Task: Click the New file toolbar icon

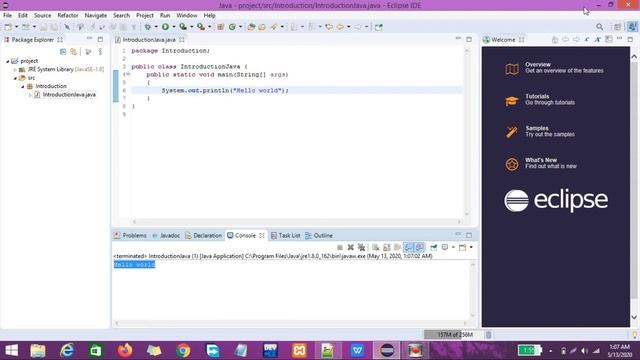Action: (8, 27)
